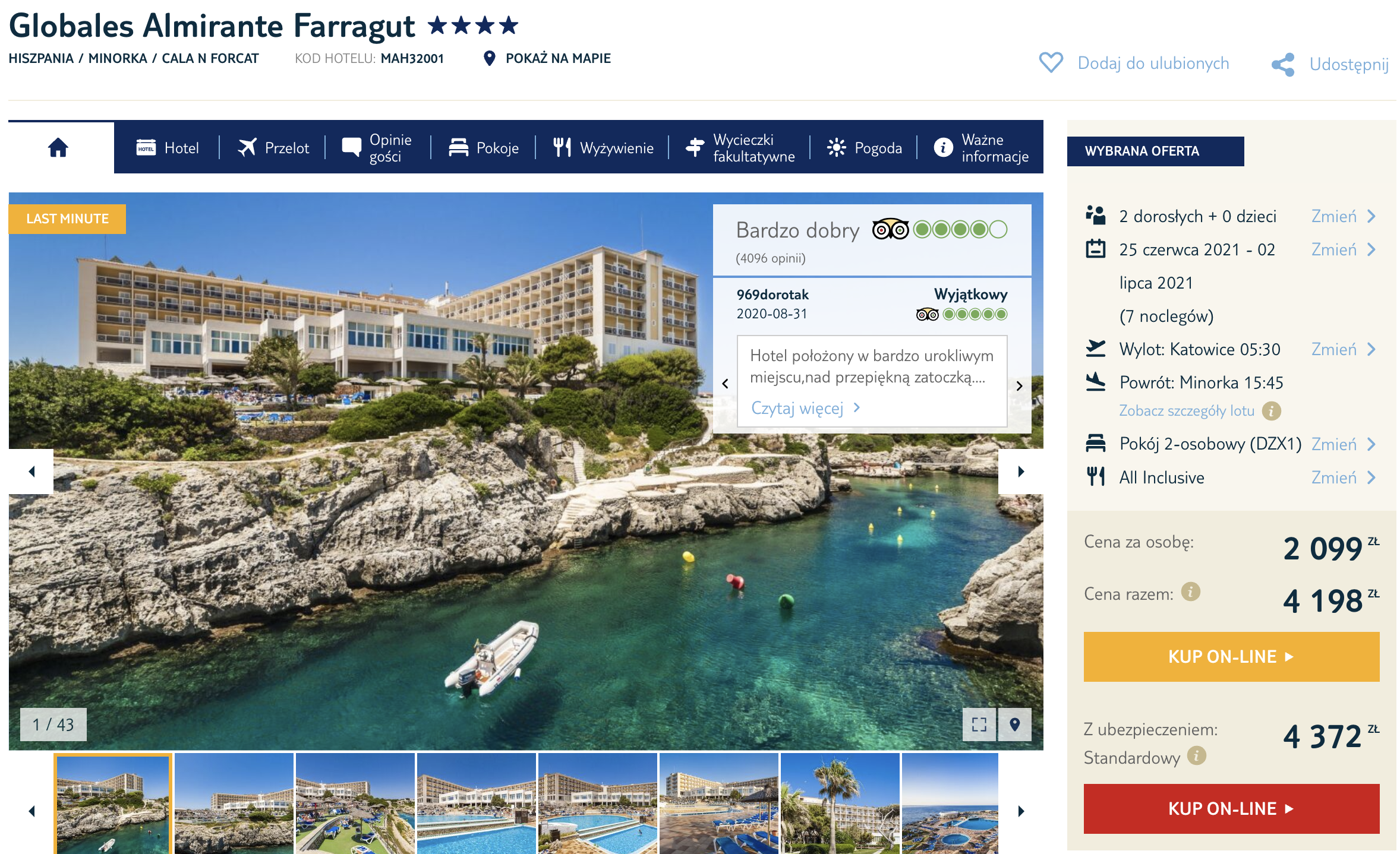The image size is (1400, 854).
Task: Show previous main gallery photo
Action: click(x=31, y=472)
